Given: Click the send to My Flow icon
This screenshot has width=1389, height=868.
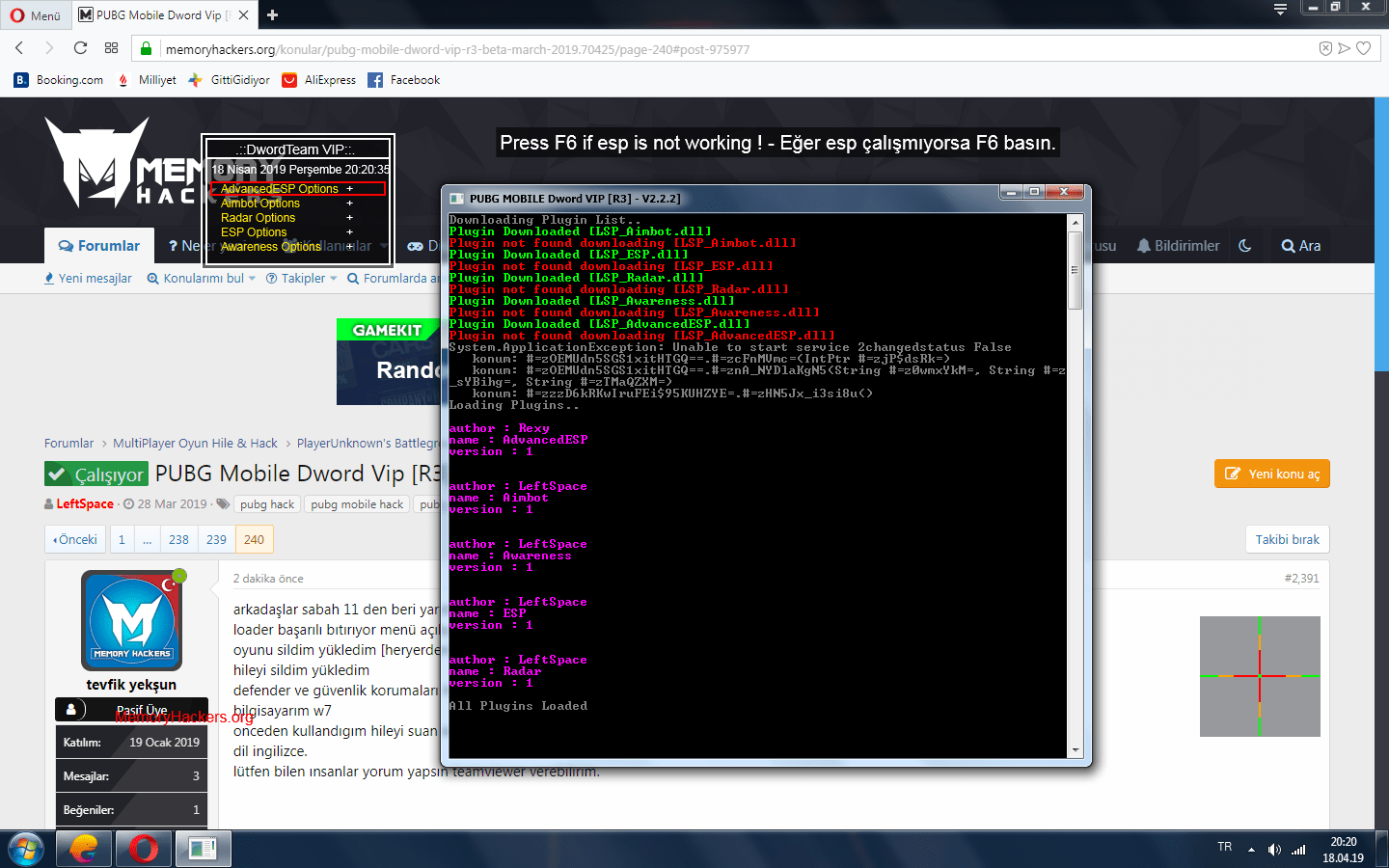Looking at the screenshot, I should coord(1344,48).
